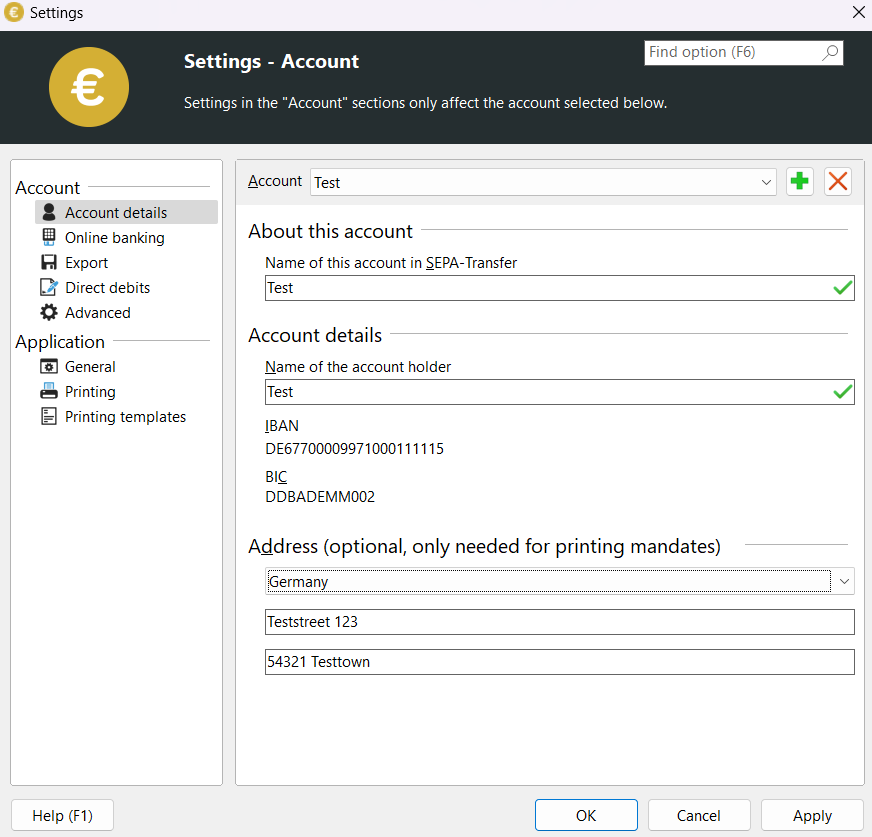This screenshot has width=872, height=837.
Task: Click the Online banking grid icon
Action: point(49,237)
